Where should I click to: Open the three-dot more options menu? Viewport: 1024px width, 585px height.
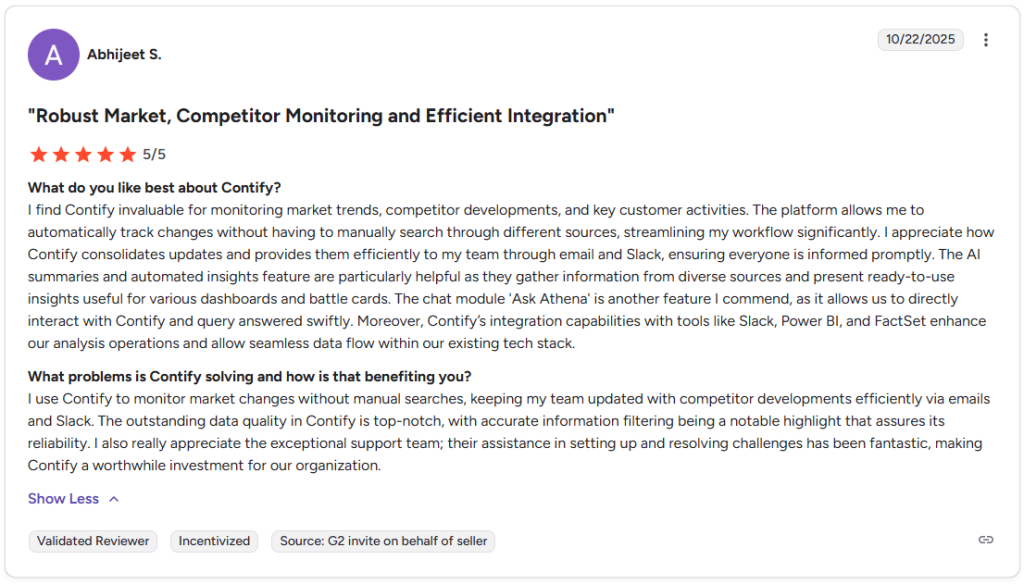[x=986, y=40]
